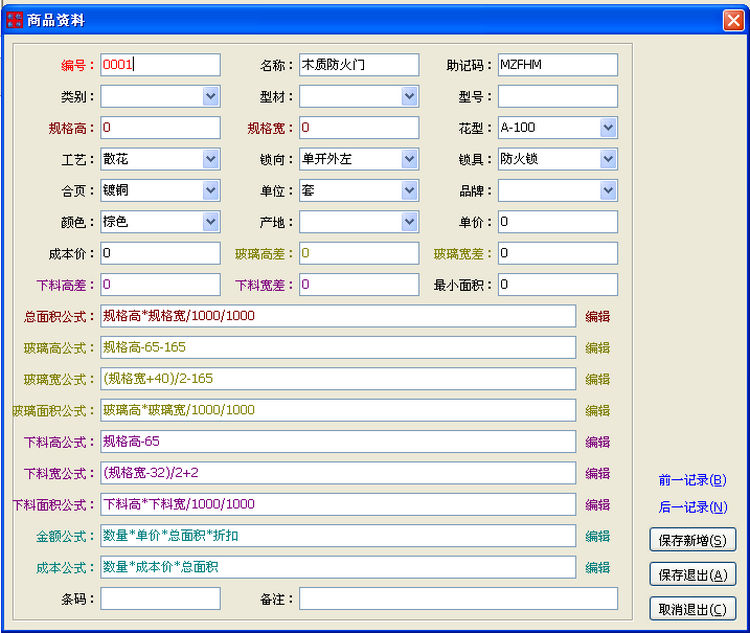This screenshot has width=750, height=633.
Task: Click the 下料宽公式 formula field
Action: tap(338, 473)
